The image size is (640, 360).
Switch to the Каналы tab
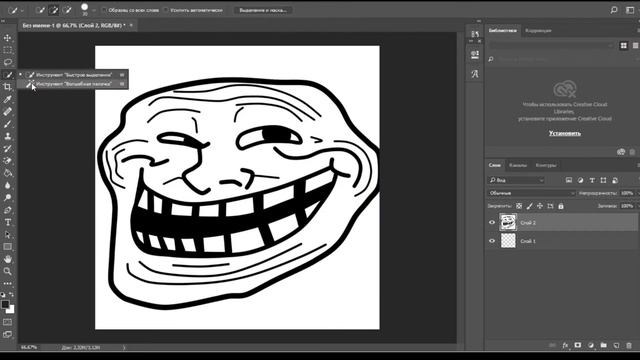pyautogui.click(x=518, y=165)
